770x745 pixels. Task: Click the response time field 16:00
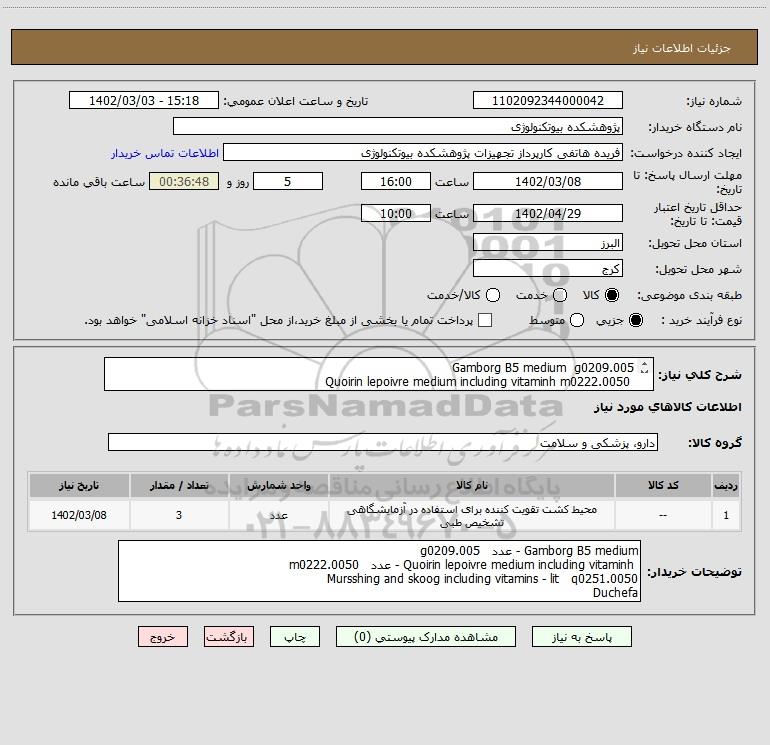[x=396, y=182]
